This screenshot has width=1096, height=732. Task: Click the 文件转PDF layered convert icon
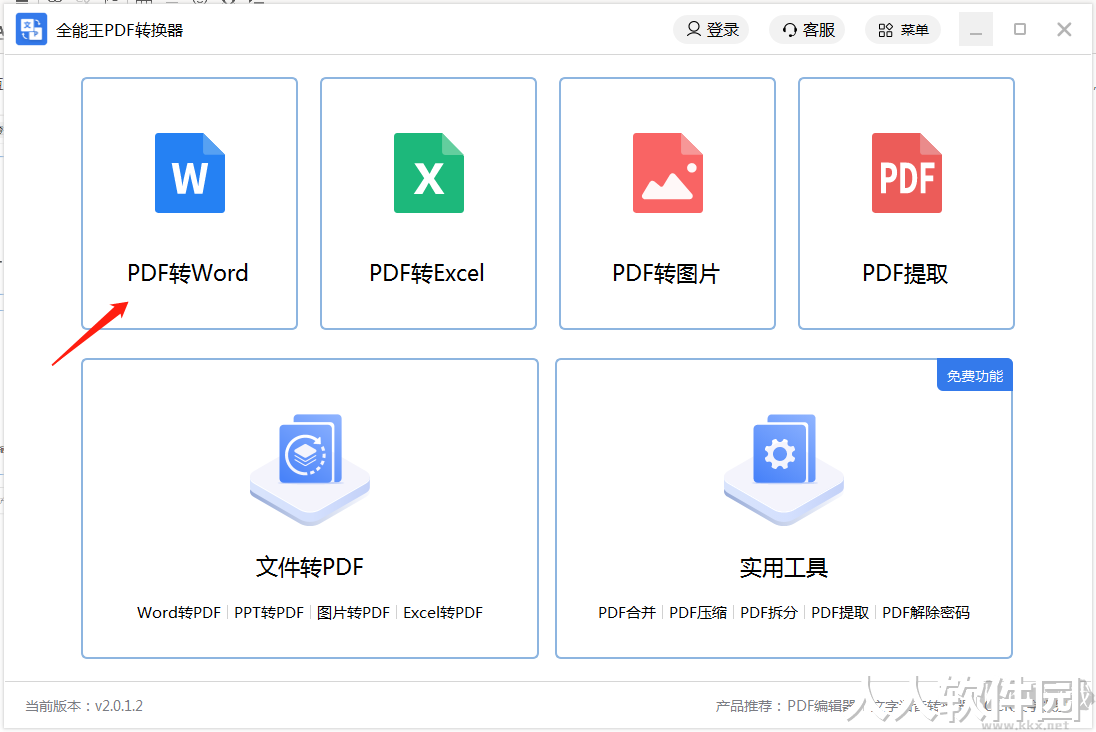[310, 469]
